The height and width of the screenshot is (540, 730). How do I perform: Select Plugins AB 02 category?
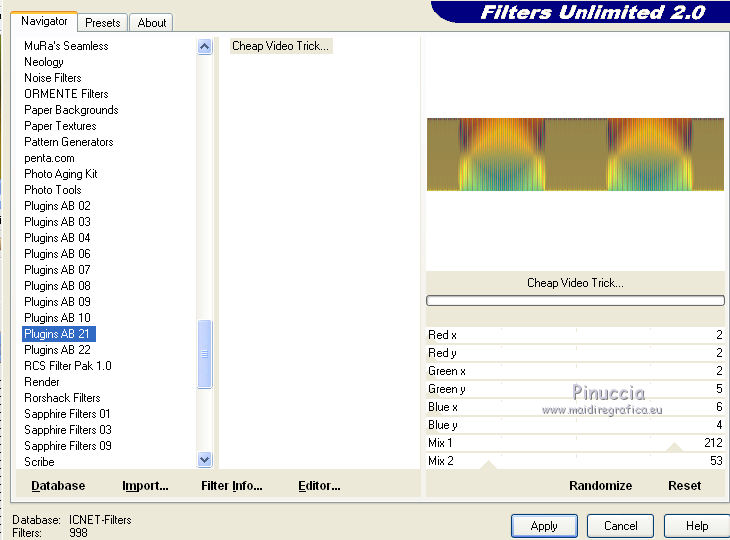(57, 206)
